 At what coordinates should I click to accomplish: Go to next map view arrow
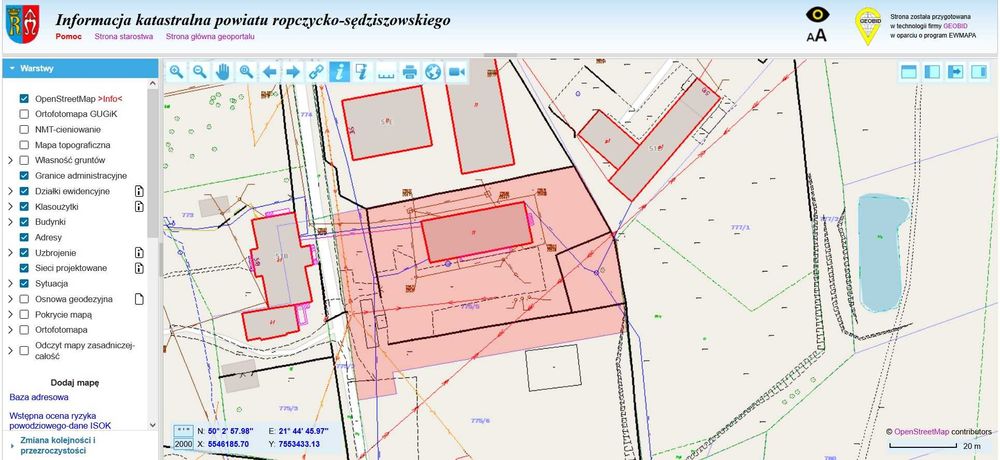[x=293, y=72]
